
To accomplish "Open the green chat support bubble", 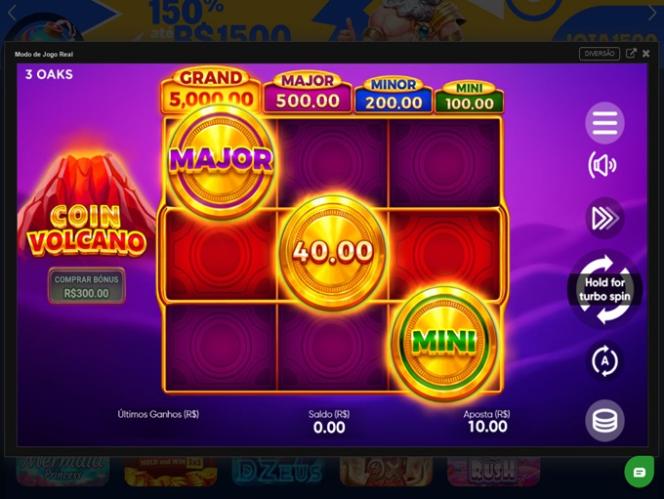I will tap(639, 472).
